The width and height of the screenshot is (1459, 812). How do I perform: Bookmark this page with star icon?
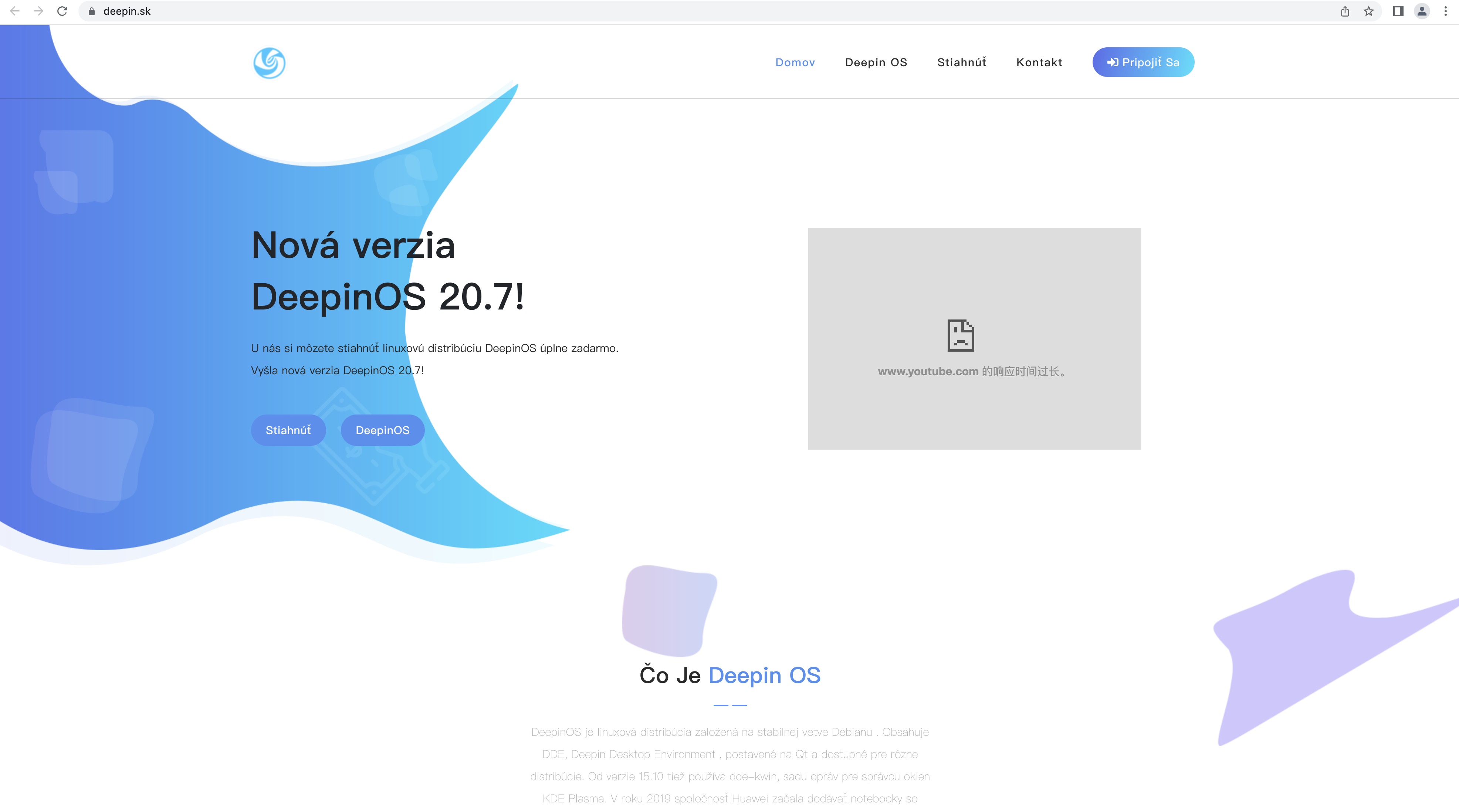click(1368, 11)
